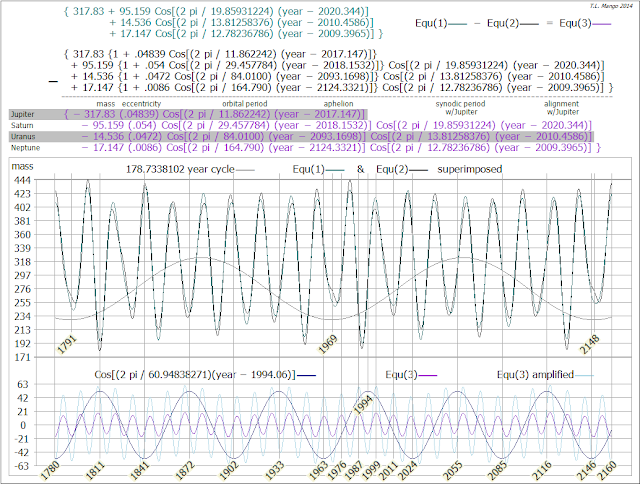The image size is (640, 484).
Task: Select the highlighted Uranus row label
Action: 21,135
